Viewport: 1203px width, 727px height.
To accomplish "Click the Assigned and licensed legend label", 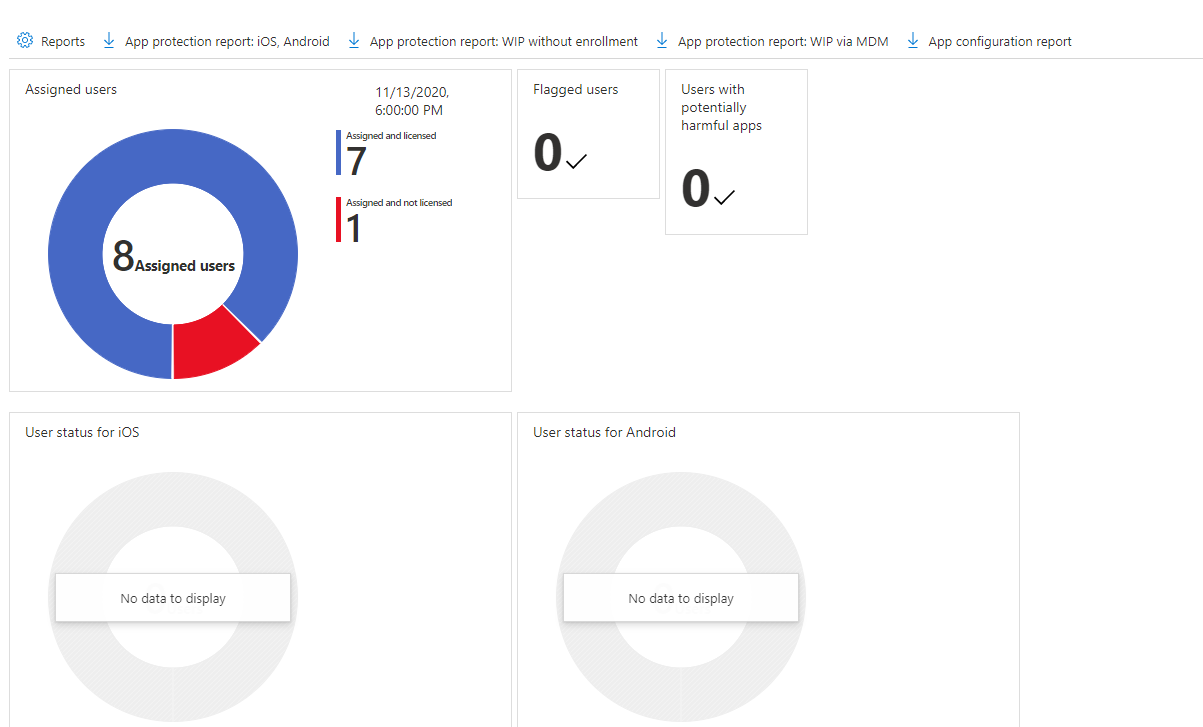I will [391, 136].
